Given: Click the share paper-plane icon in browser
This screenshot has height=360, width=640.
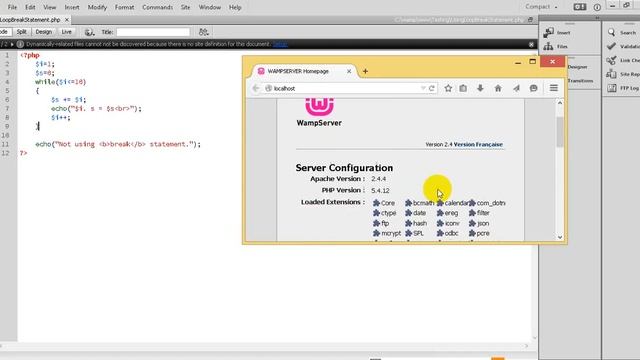Looking at the screenshot, I should (x=516, y=88).
